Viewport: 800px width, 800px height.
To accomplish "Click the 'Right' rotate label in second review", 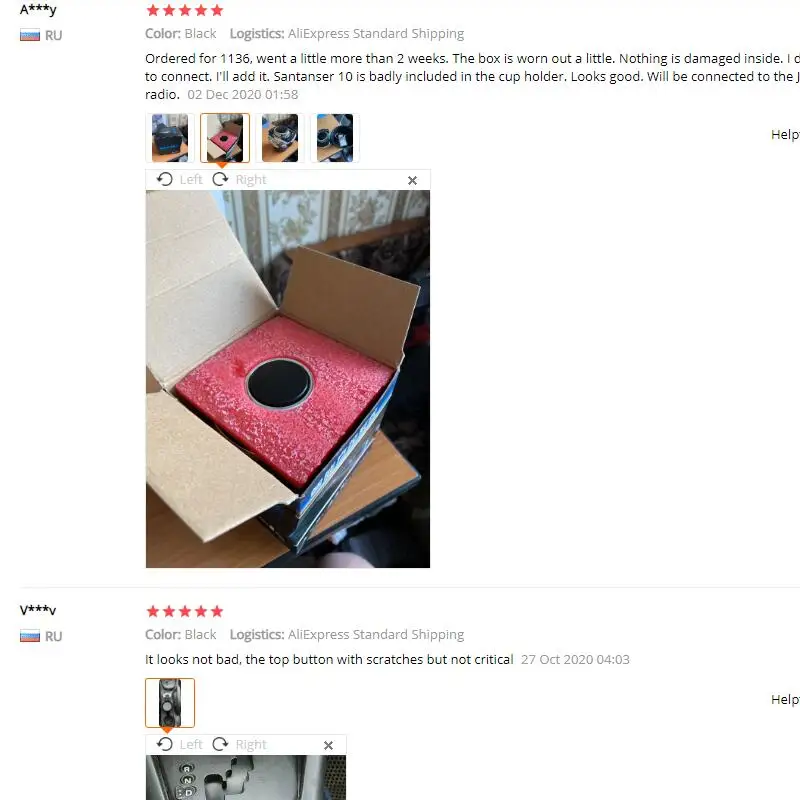I will (251, 744).
